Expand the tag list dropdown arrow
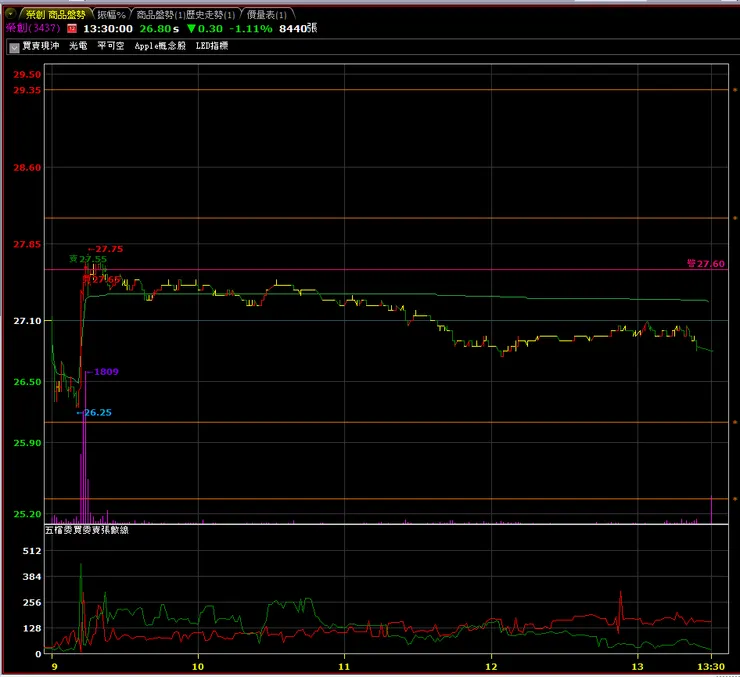The width and height of the screenshot is (740, 677). 14,47
